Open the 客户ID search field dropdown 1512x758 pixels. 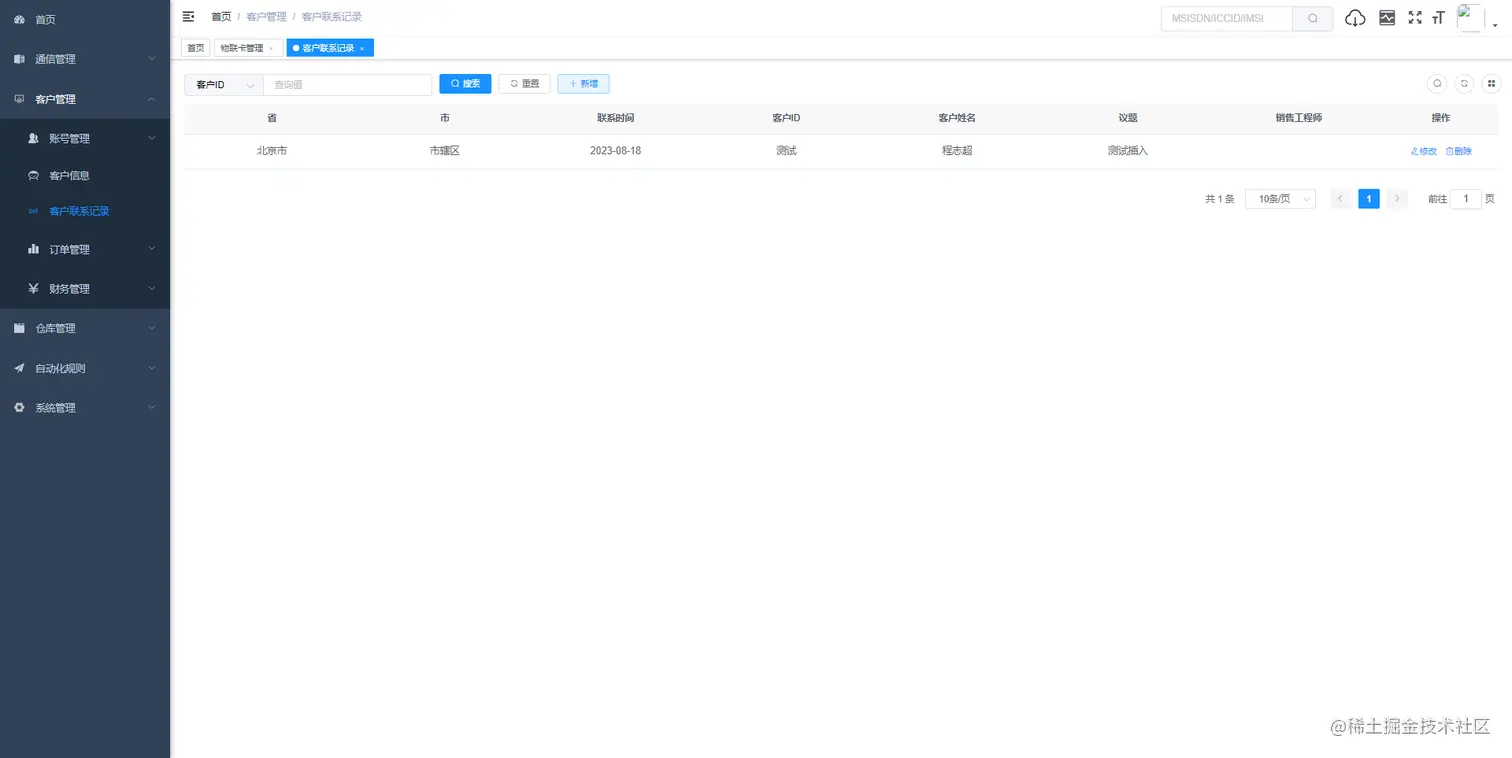coord(224,85)
